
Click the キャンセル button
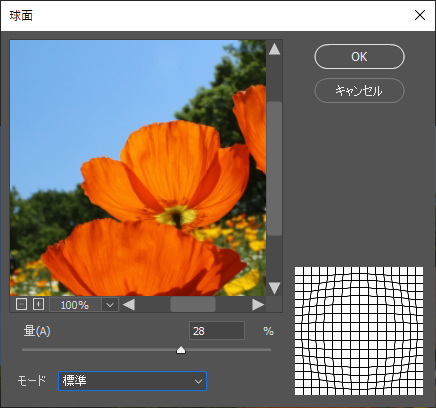tap(359, 90)
